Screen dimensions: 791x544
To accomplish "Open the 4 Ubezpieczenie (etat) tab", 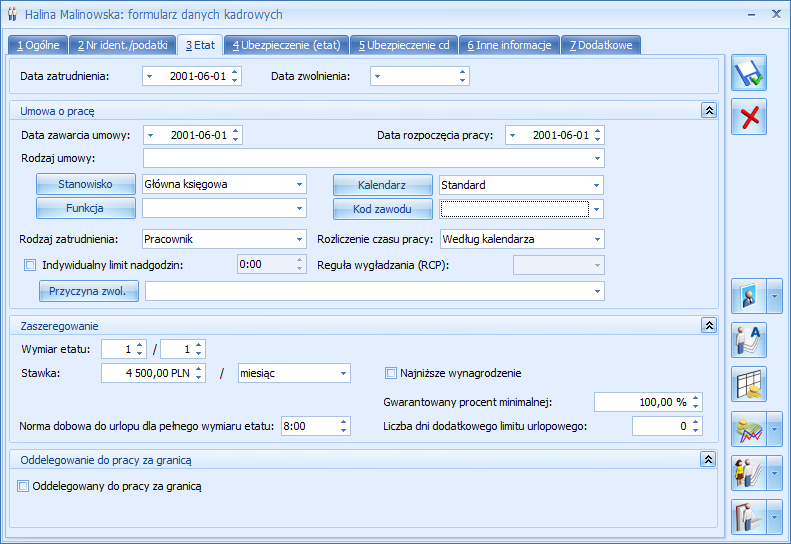I will [287, 45].
